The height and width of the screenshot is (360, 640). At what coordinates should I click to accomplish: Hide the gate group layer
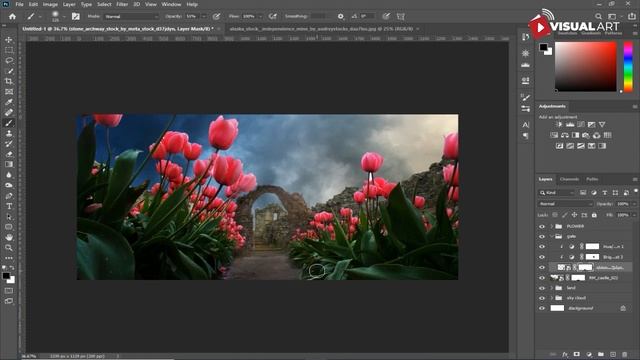tap(542, 236)
